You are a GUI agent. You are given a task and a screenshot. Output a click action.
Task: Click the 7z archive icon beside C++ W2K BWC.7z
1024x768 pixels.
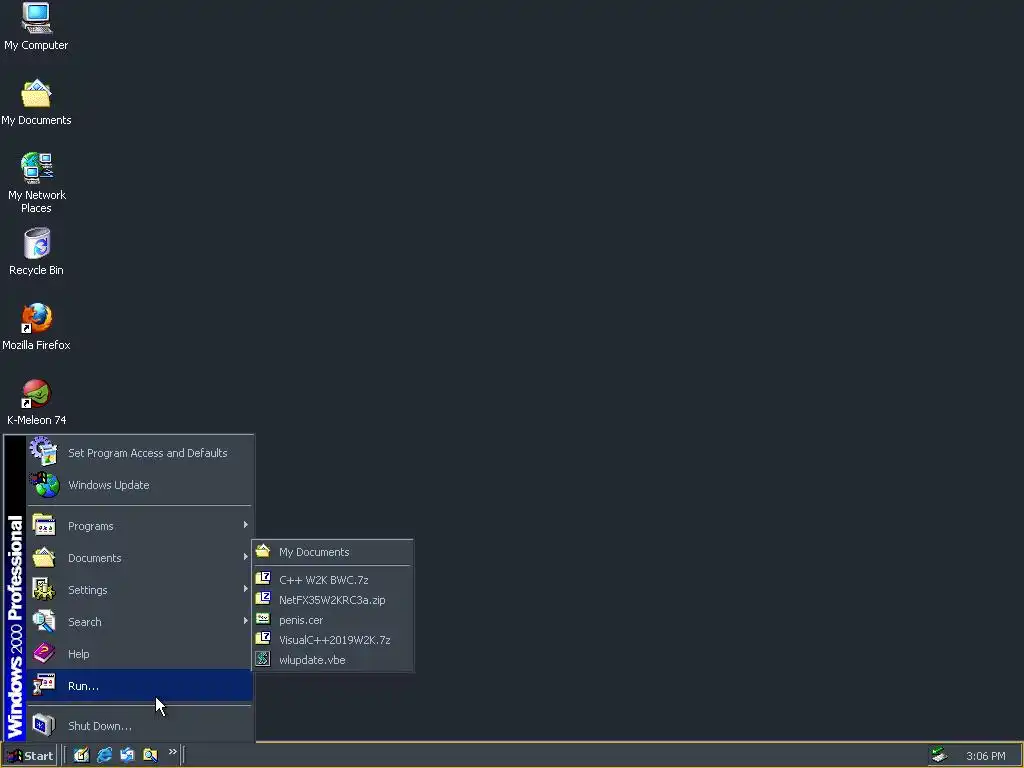263,578
